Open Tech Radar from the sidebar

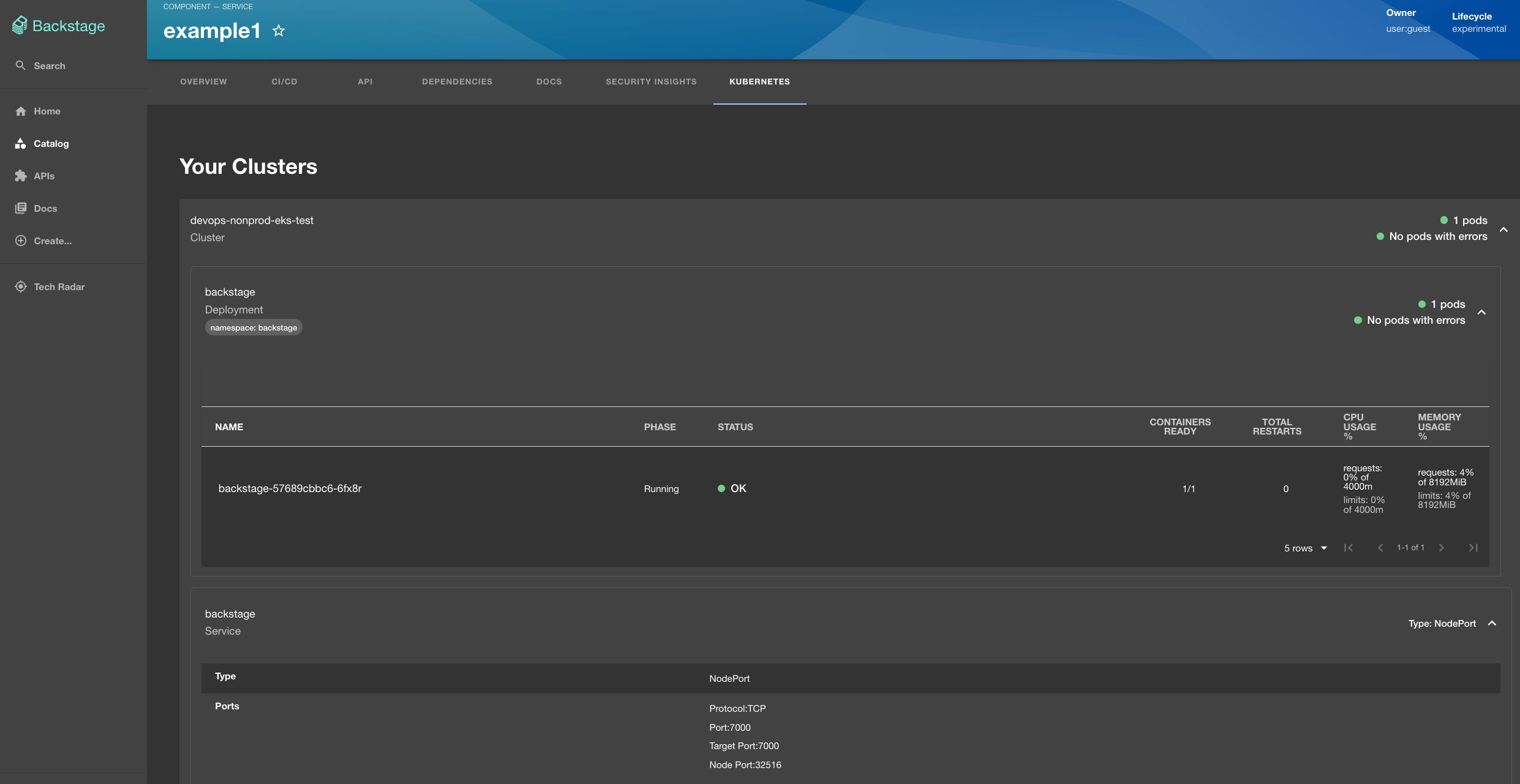pyautogui.click(x=59, y=286)
